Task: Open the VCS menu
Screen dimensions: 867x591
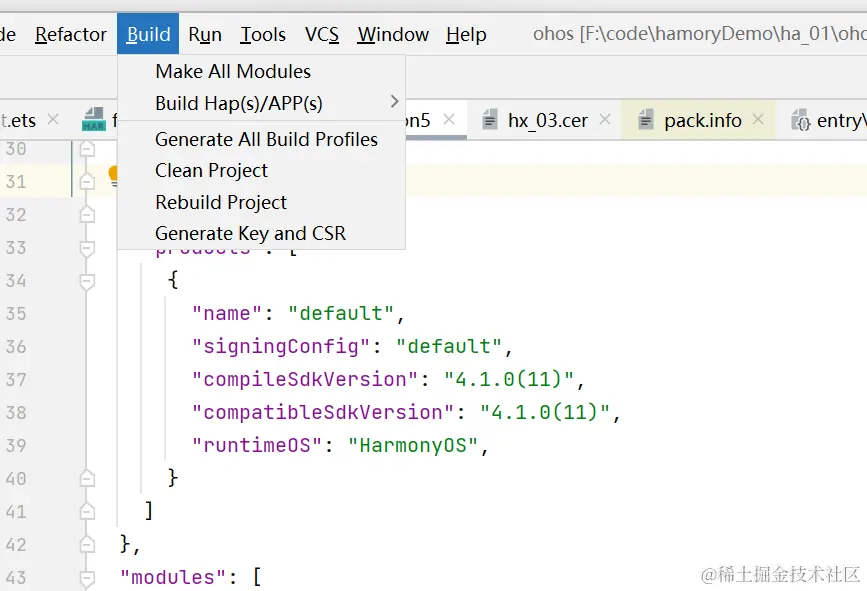Action: coord(322,34)
